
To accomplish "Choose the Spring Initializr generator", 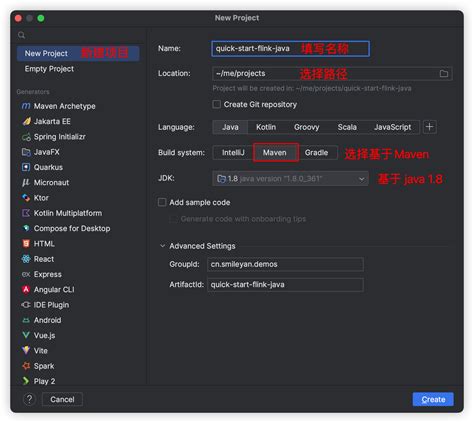I will [53, 137].
